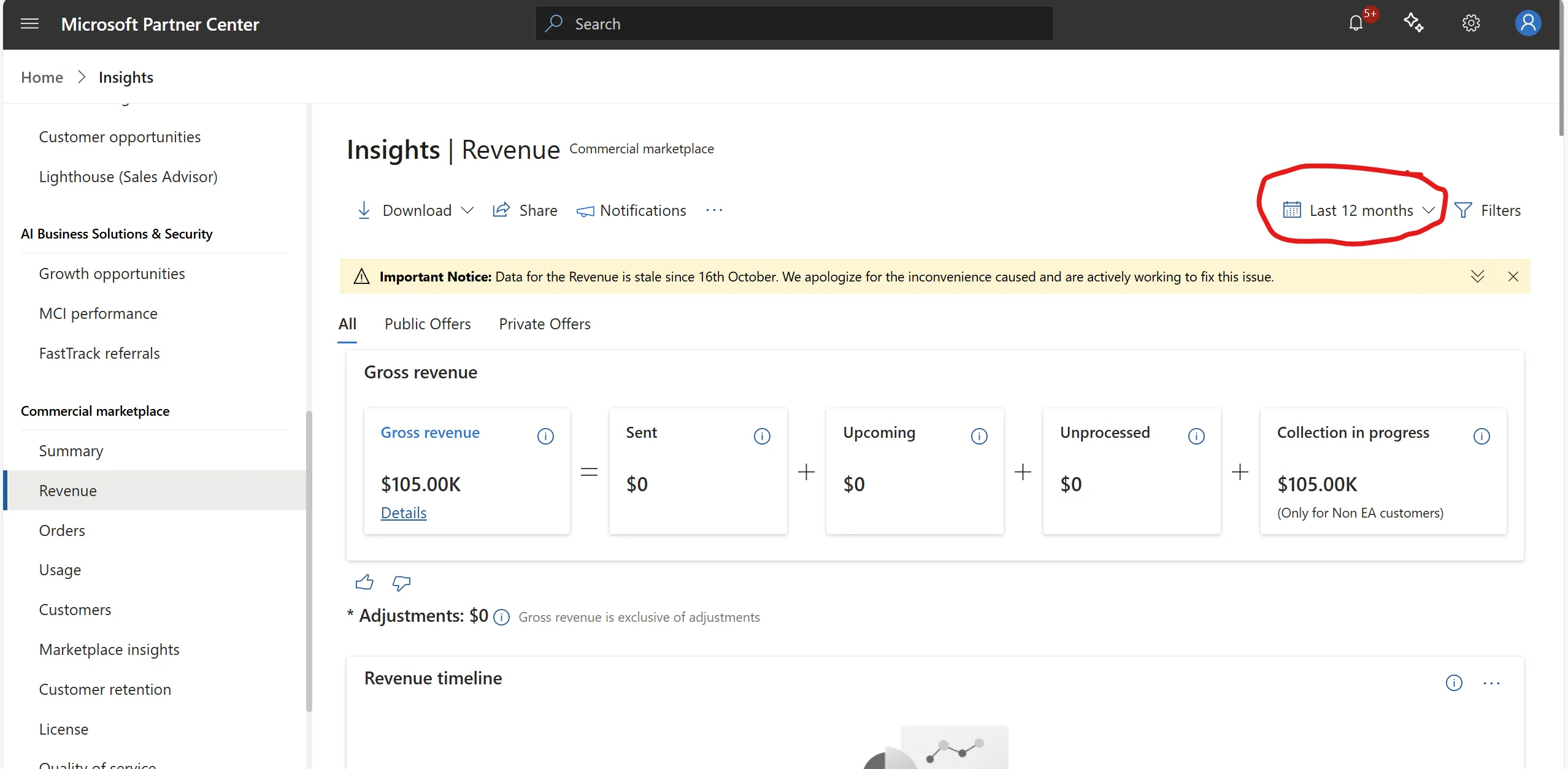Open Orders in the sidebar
This screenshot has height=769, width=1568.
coord(62,530)
